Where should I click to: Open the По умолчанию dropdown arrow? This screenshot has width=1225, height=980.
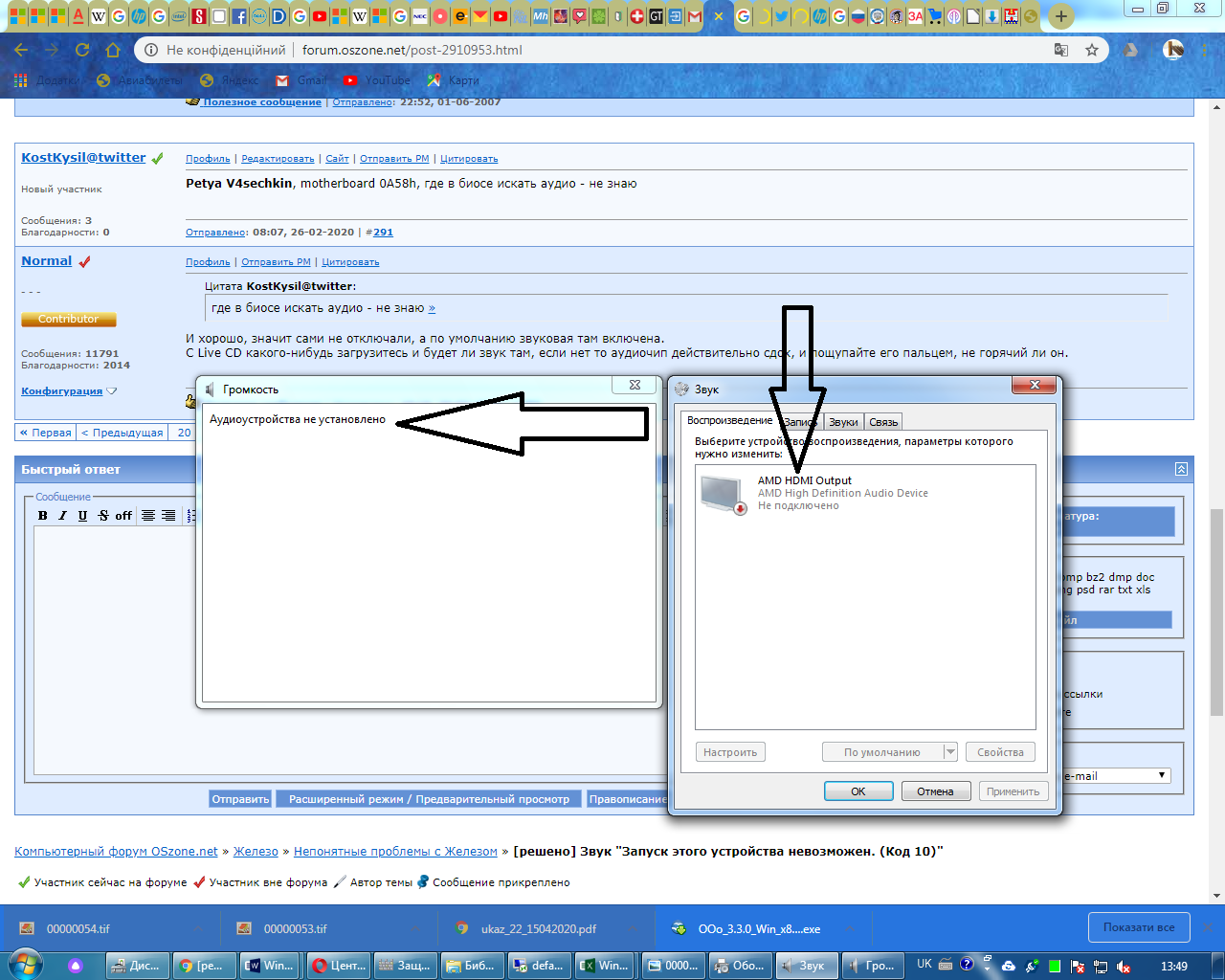tap(950, 752)
